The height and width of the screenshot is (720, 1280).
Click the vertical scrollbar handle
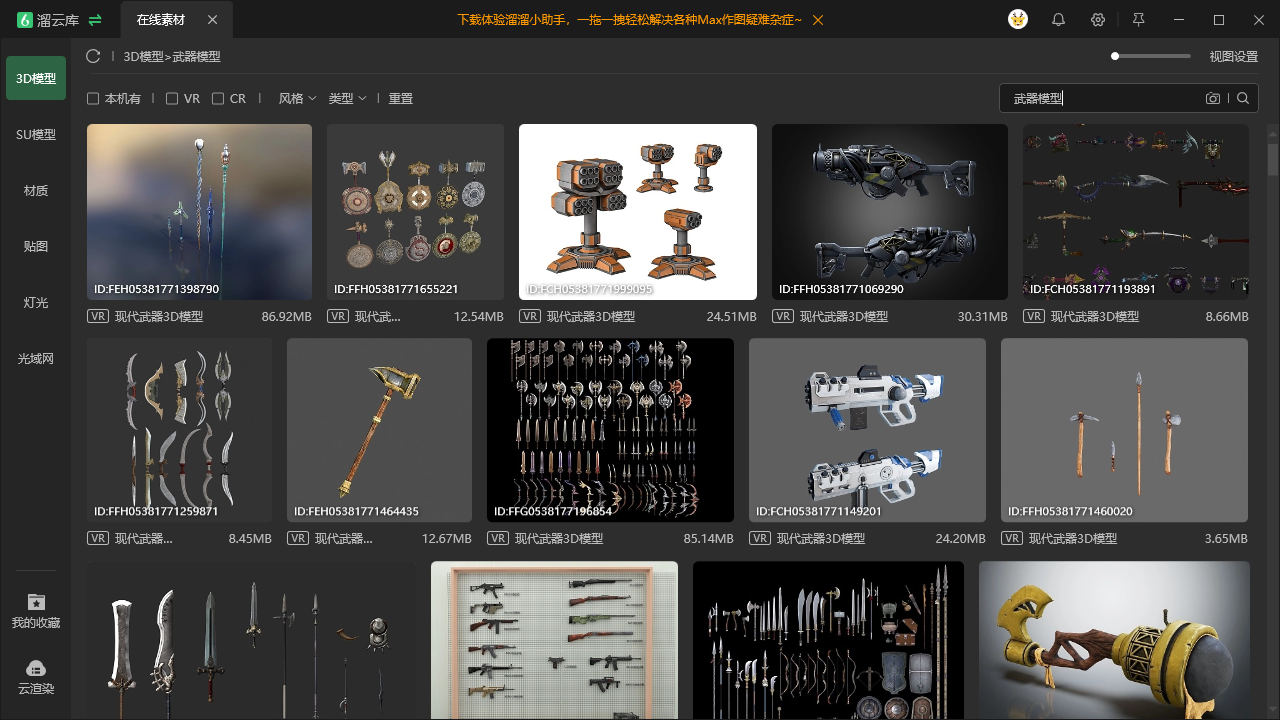click(1273, 160)
